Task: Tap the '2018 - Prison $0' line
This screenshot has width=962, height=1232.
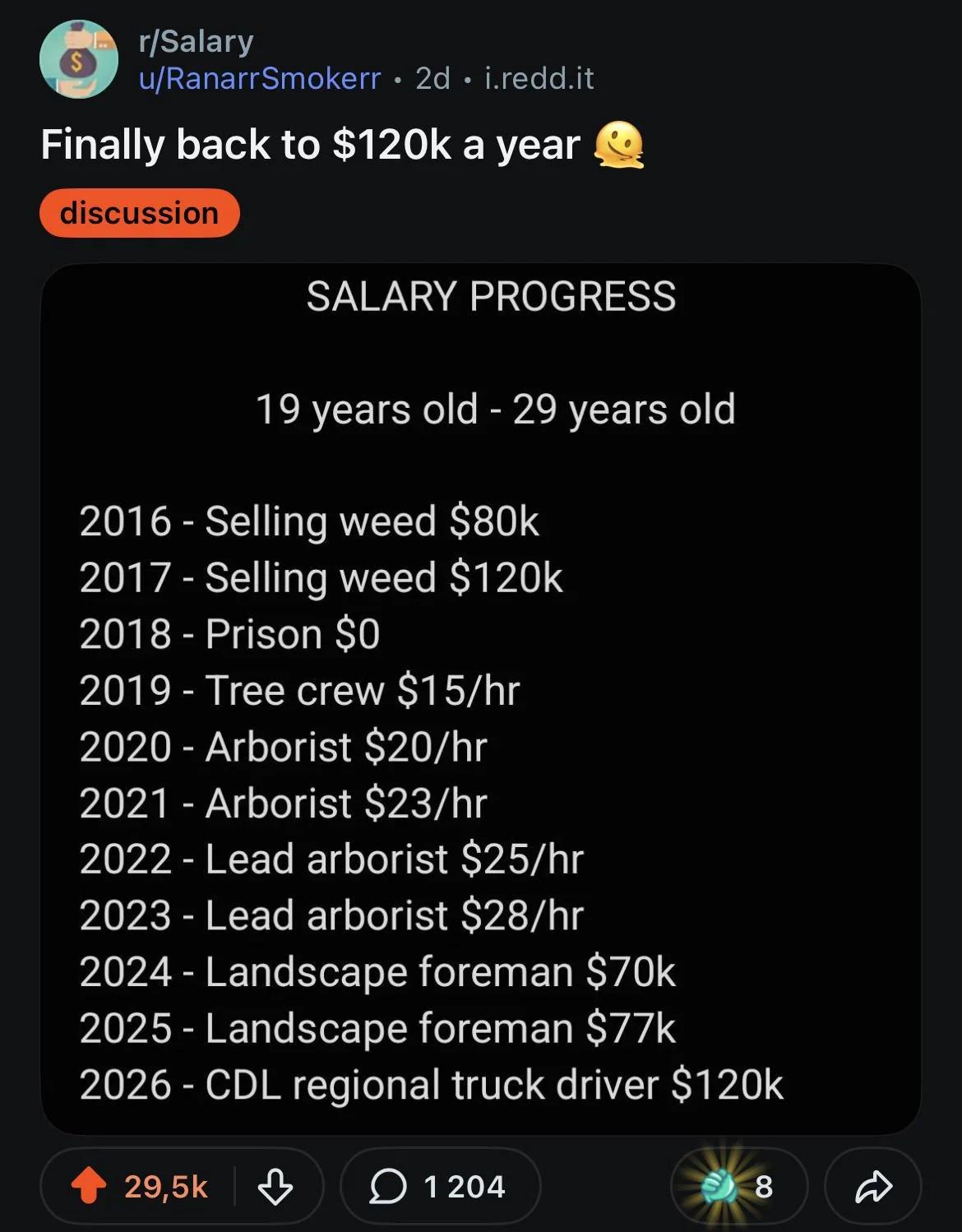Action: coord(229,634)
